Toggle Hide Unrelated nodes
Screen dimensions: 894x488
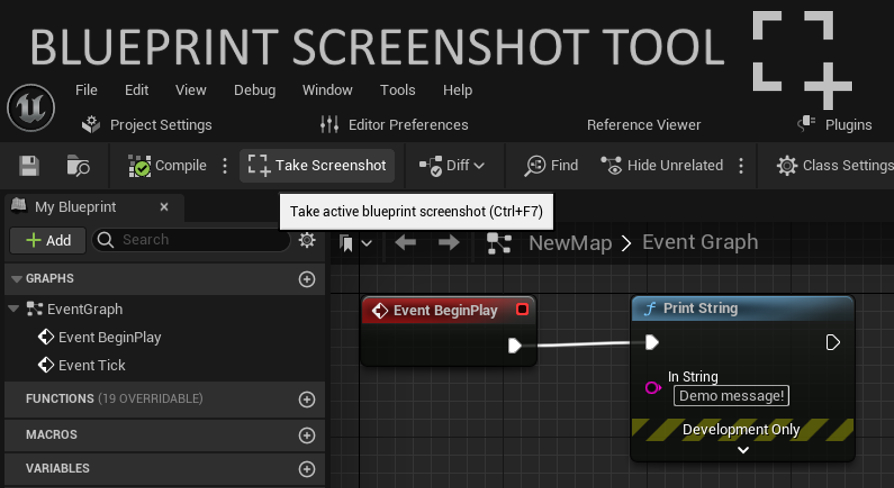pos(663,166)
